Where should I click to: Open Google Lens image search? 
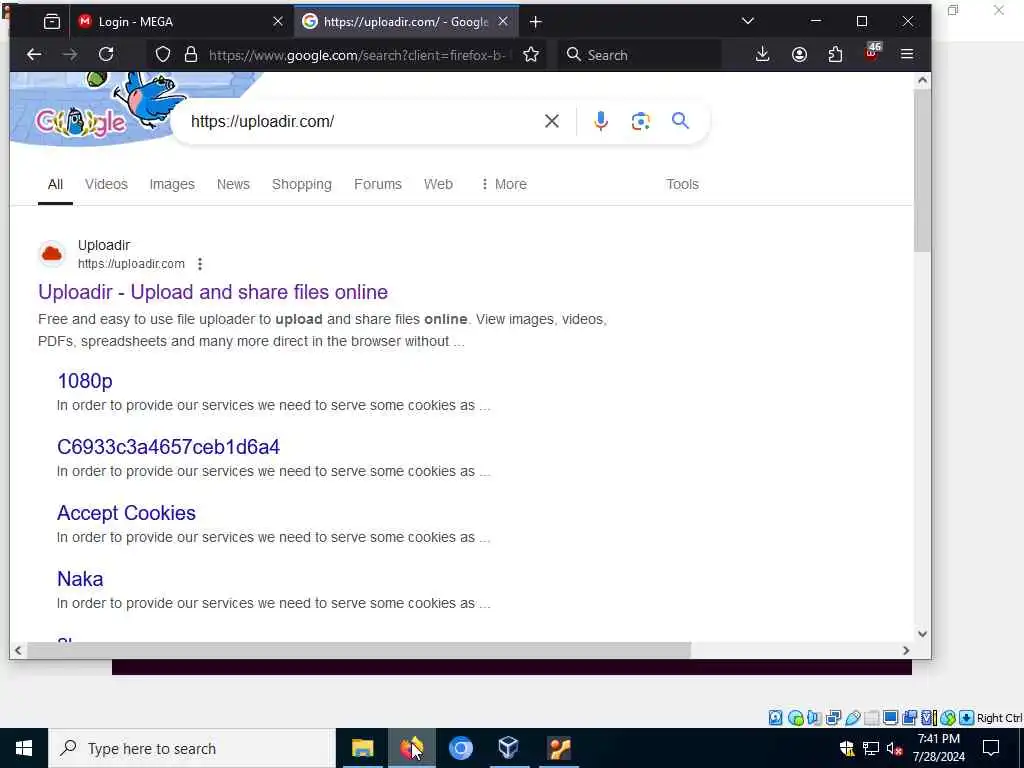(641, 121)
